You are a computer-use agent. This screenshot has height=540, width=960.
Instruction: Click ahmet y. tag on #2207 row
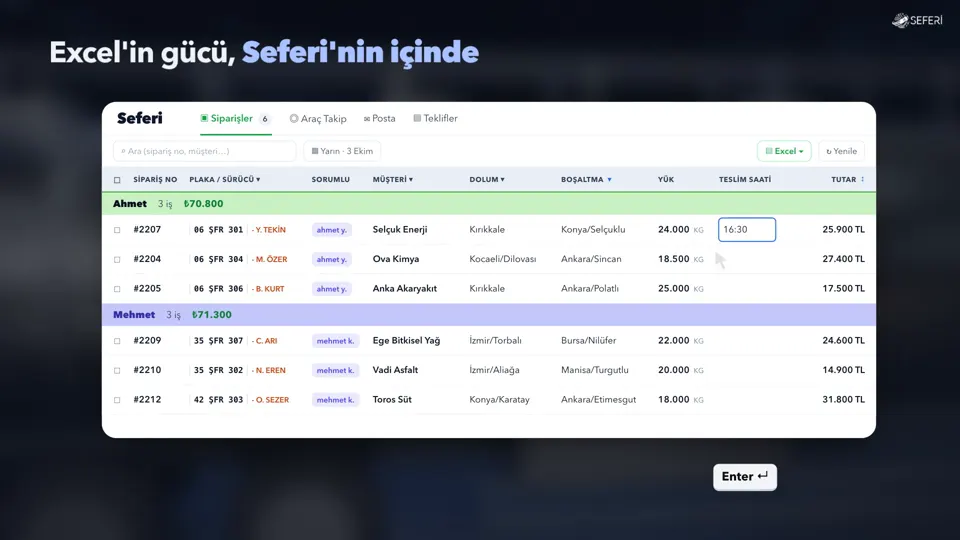click(x=331, y=230)
